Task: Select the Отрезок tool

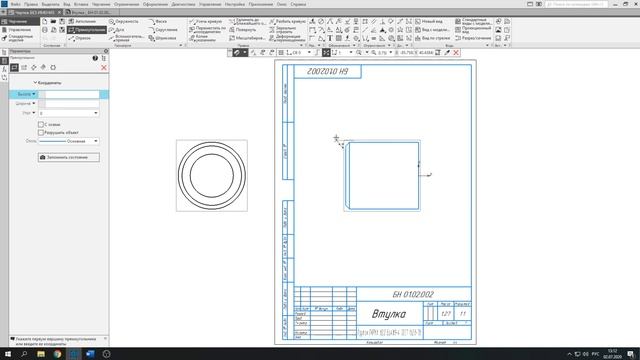Action: [80, 38]
